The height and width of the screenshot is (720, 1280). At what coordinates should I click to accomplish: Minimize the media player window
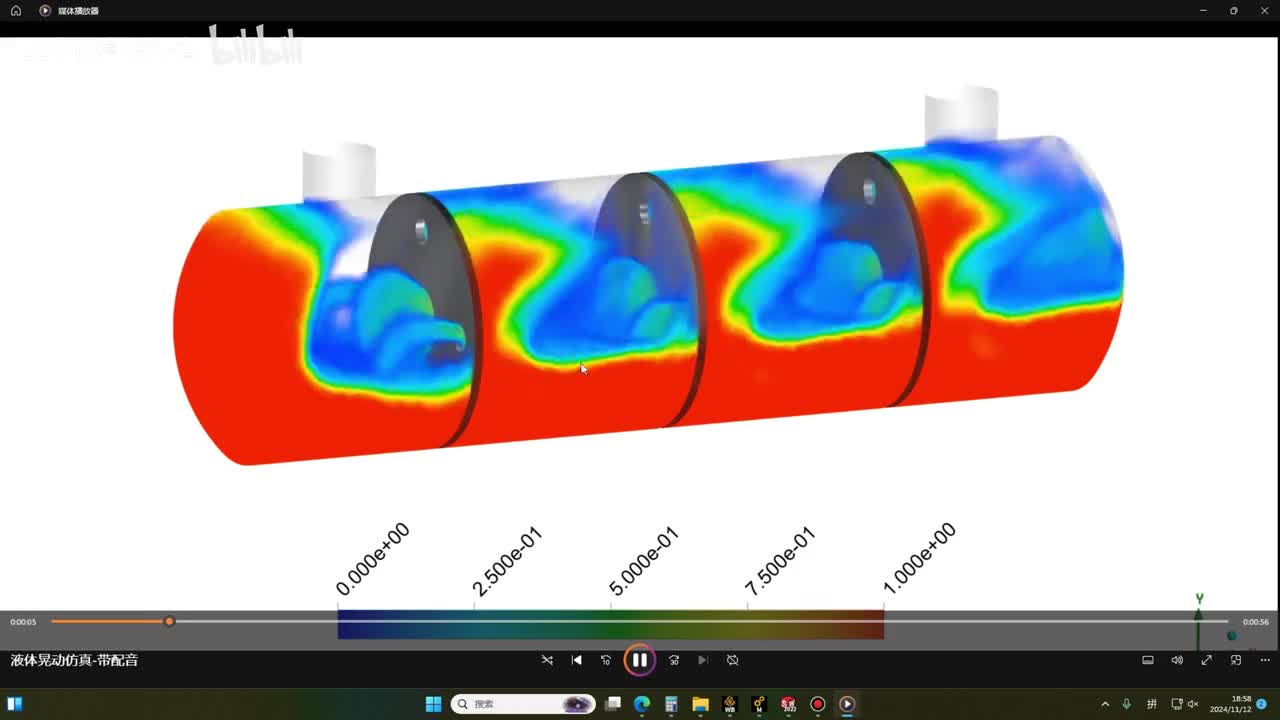[x=1203, y=11]
